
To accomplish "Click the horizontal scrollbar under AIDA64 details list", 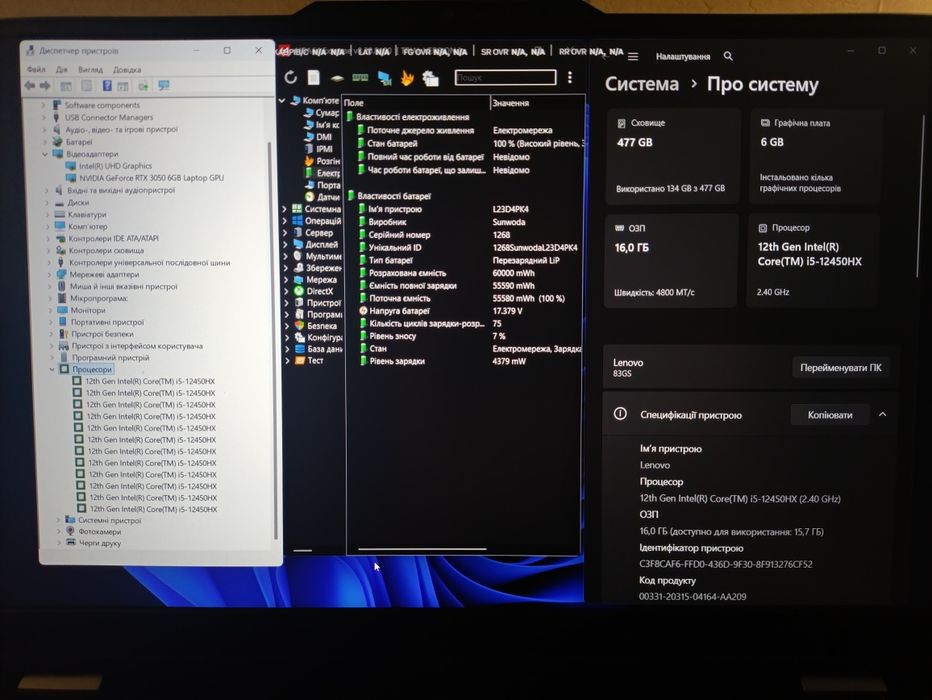I will (x=423, y=549).
